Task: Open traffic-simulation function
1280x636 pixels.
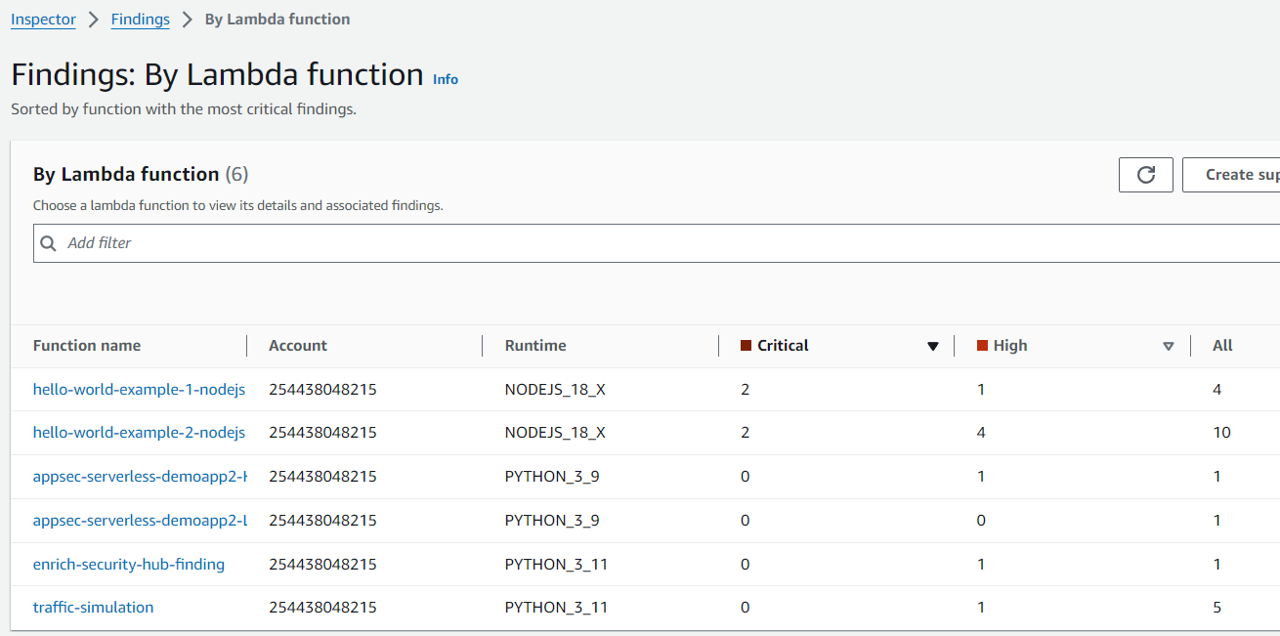Action: [x=93, y=607]
